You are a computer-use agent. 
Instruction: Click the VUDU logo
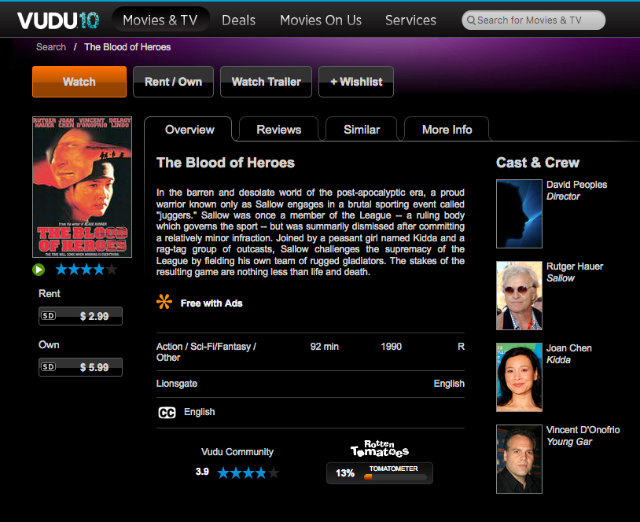coord(58,20)
